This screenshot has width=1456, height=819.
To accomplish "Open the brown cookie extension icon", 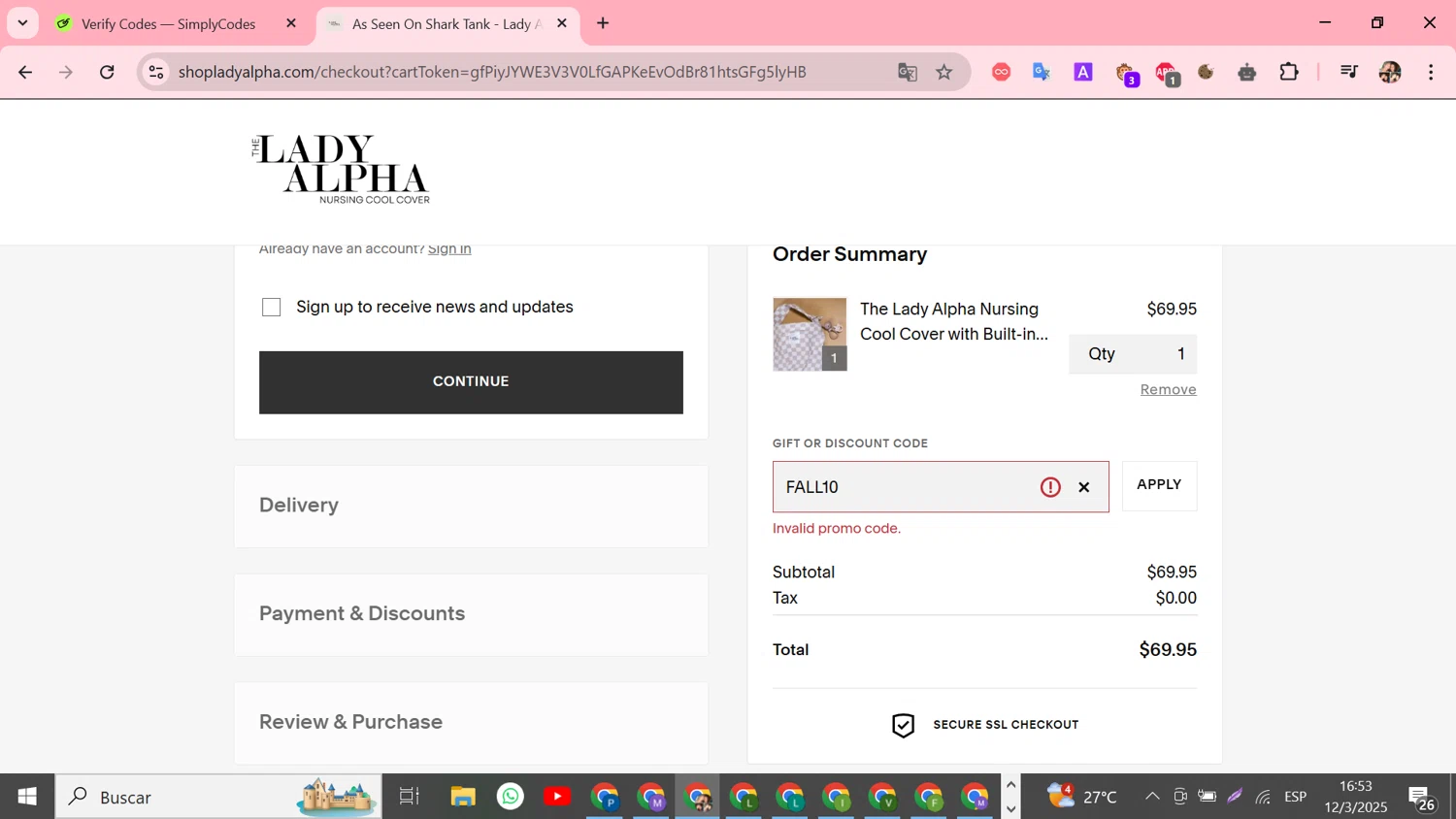I will pos(1207,72).
